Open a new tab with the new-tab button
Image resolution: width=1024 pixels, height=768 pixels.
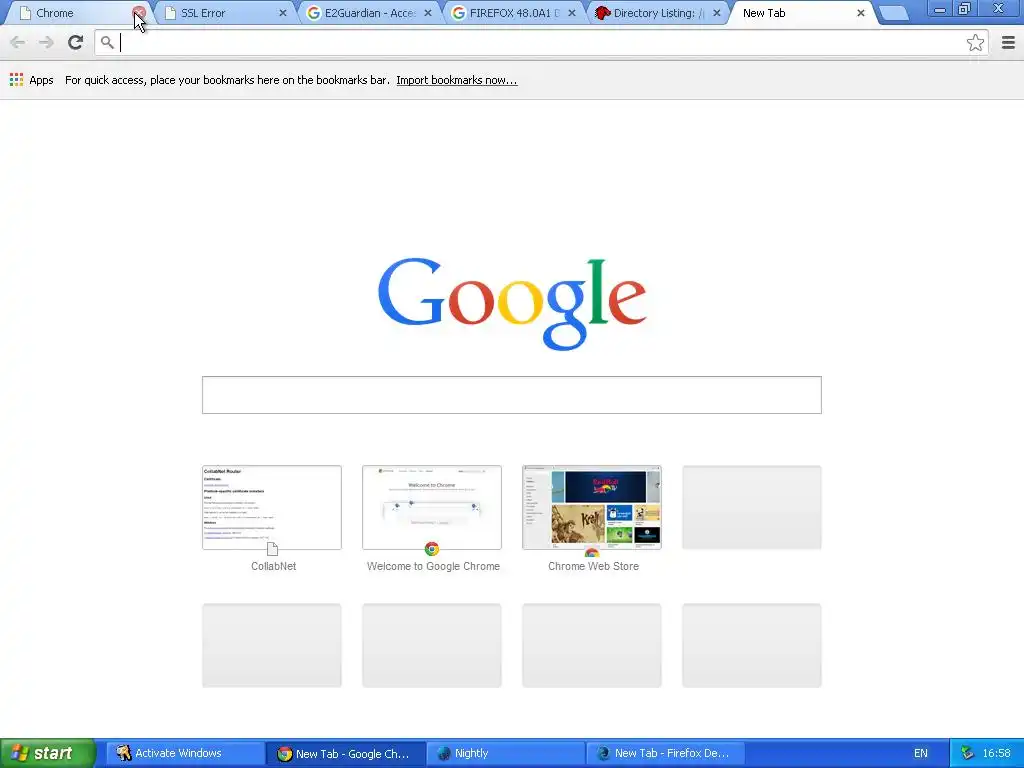894,13
